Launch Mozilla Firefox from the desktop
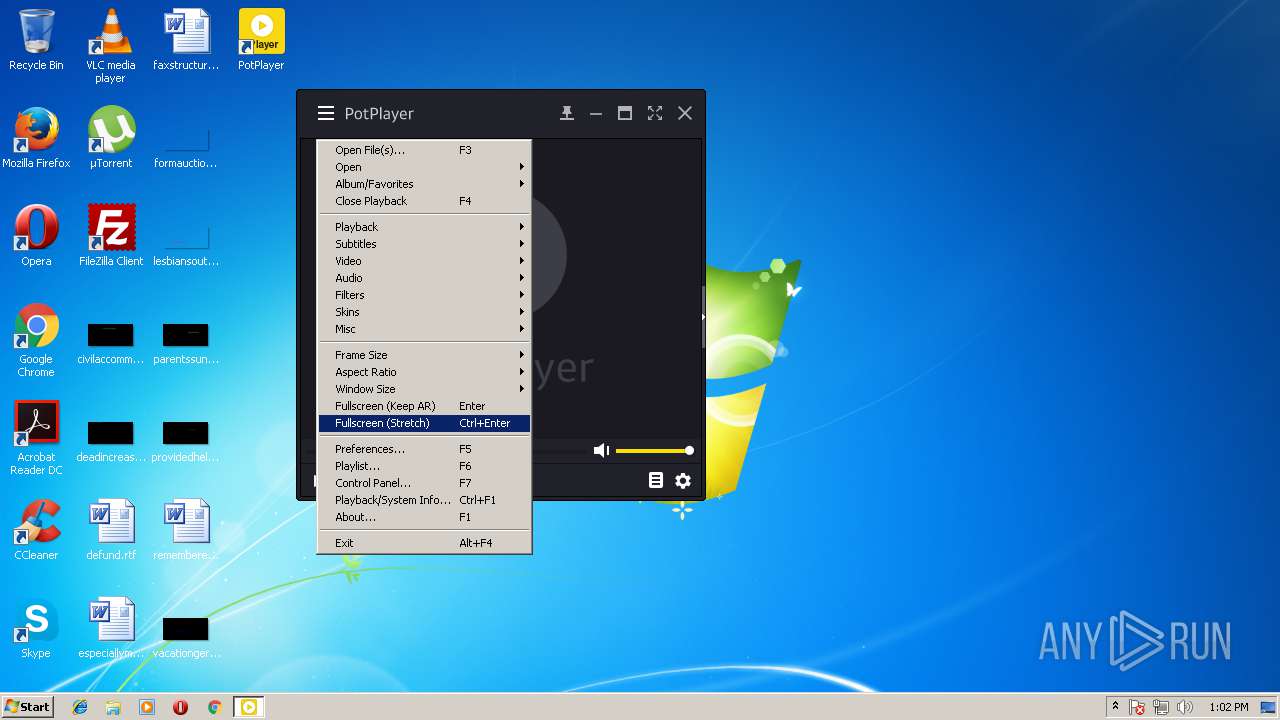Screen dimensions: 1280x720 [x=36, y=138]
